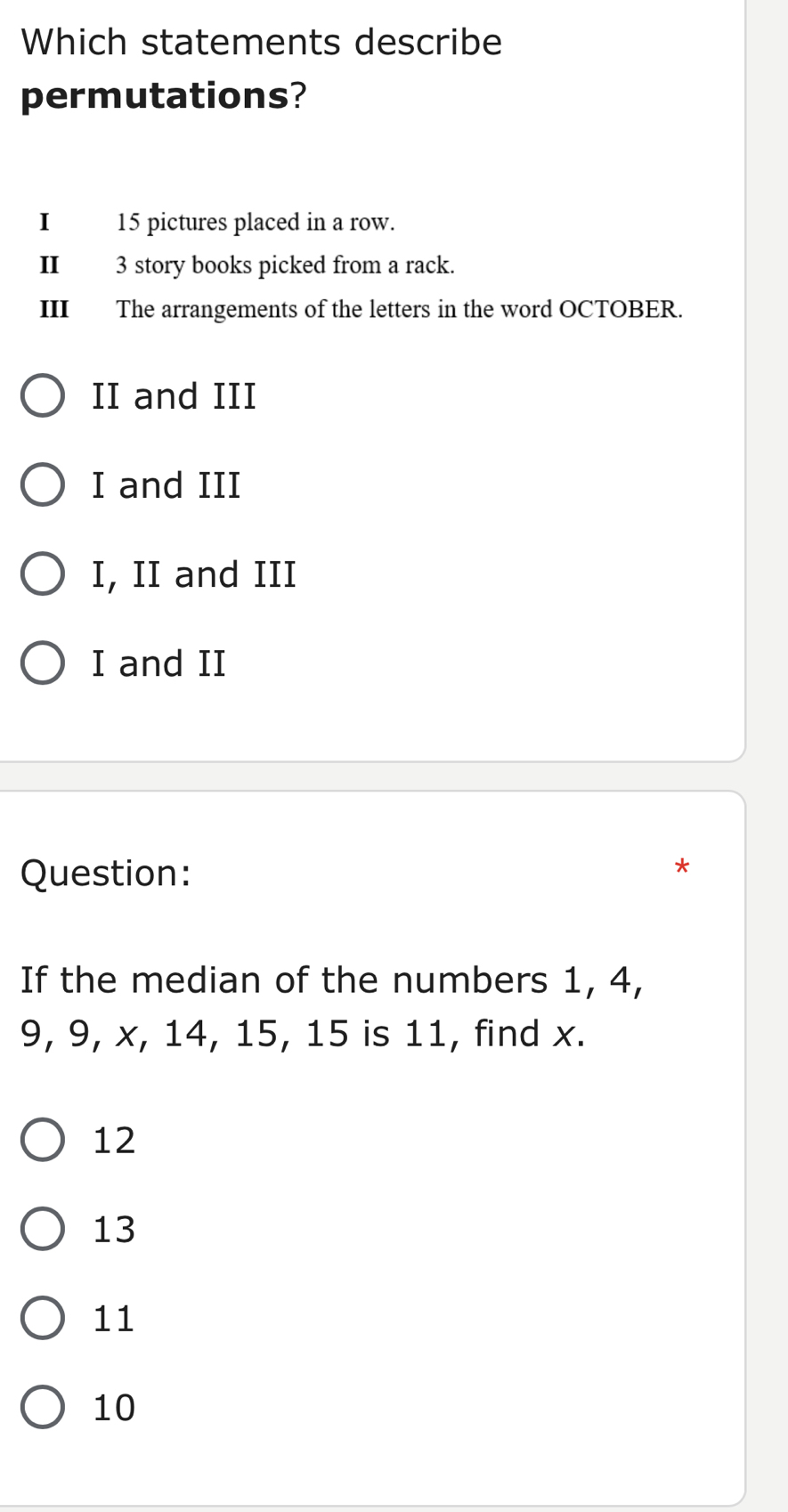Screen dimensions: 788x1512
Task: Click statement III about letter arrangements
Action: tap(399, 309)
